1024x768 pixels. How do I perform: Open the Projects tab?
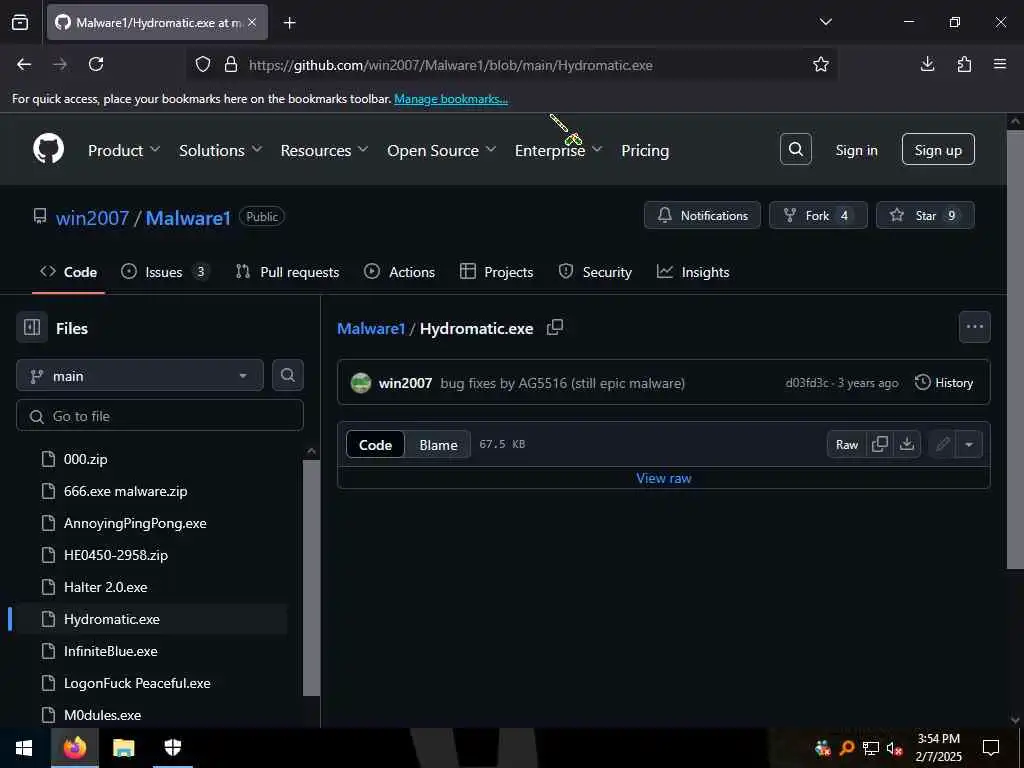496,272
